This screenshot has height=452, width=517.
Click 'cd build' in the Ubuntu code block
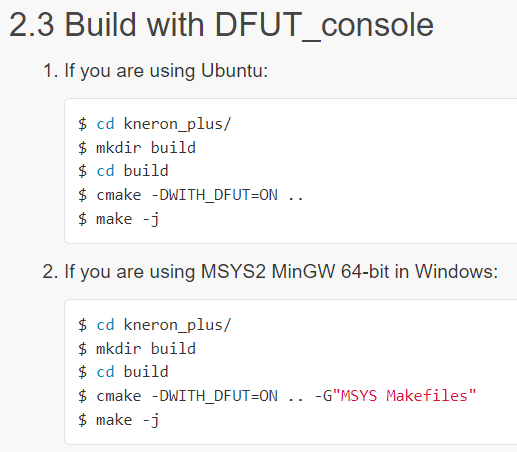coord(132,171)
